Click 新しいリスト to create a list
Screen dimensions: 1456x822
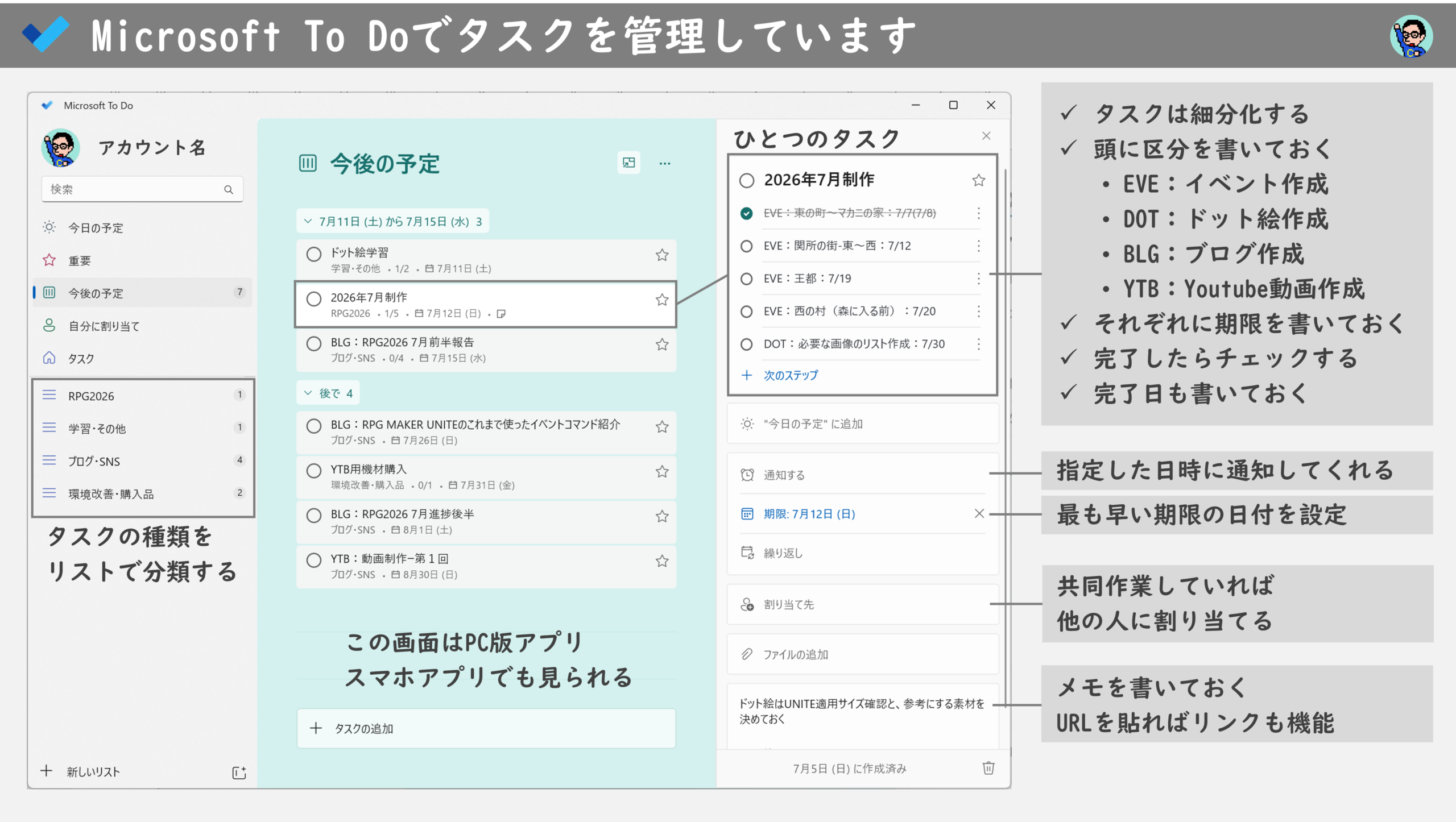[x=93, y=772]
